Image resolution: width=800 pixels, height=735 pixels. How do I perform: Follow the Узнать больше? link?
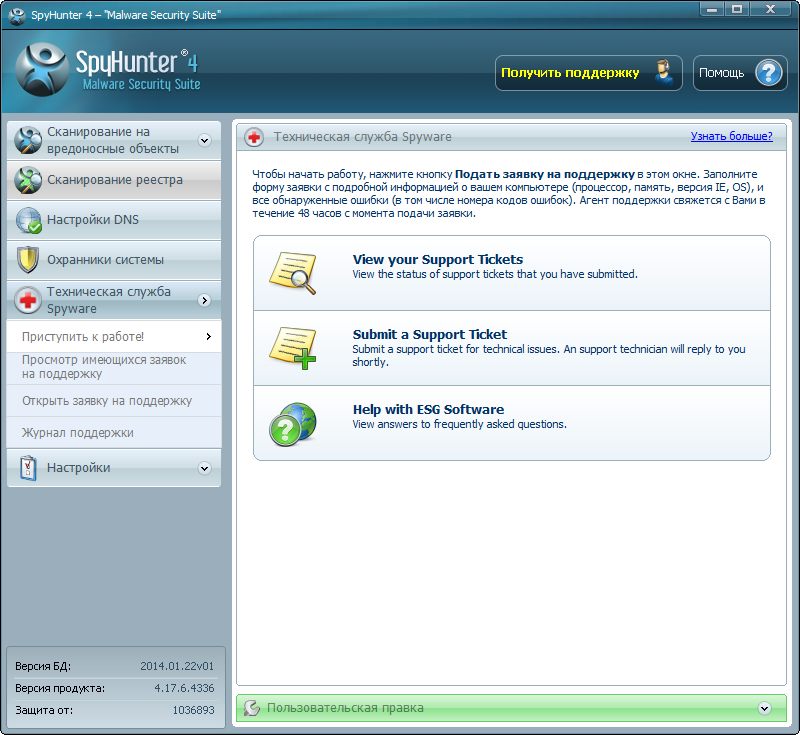[x=731, y=136]
